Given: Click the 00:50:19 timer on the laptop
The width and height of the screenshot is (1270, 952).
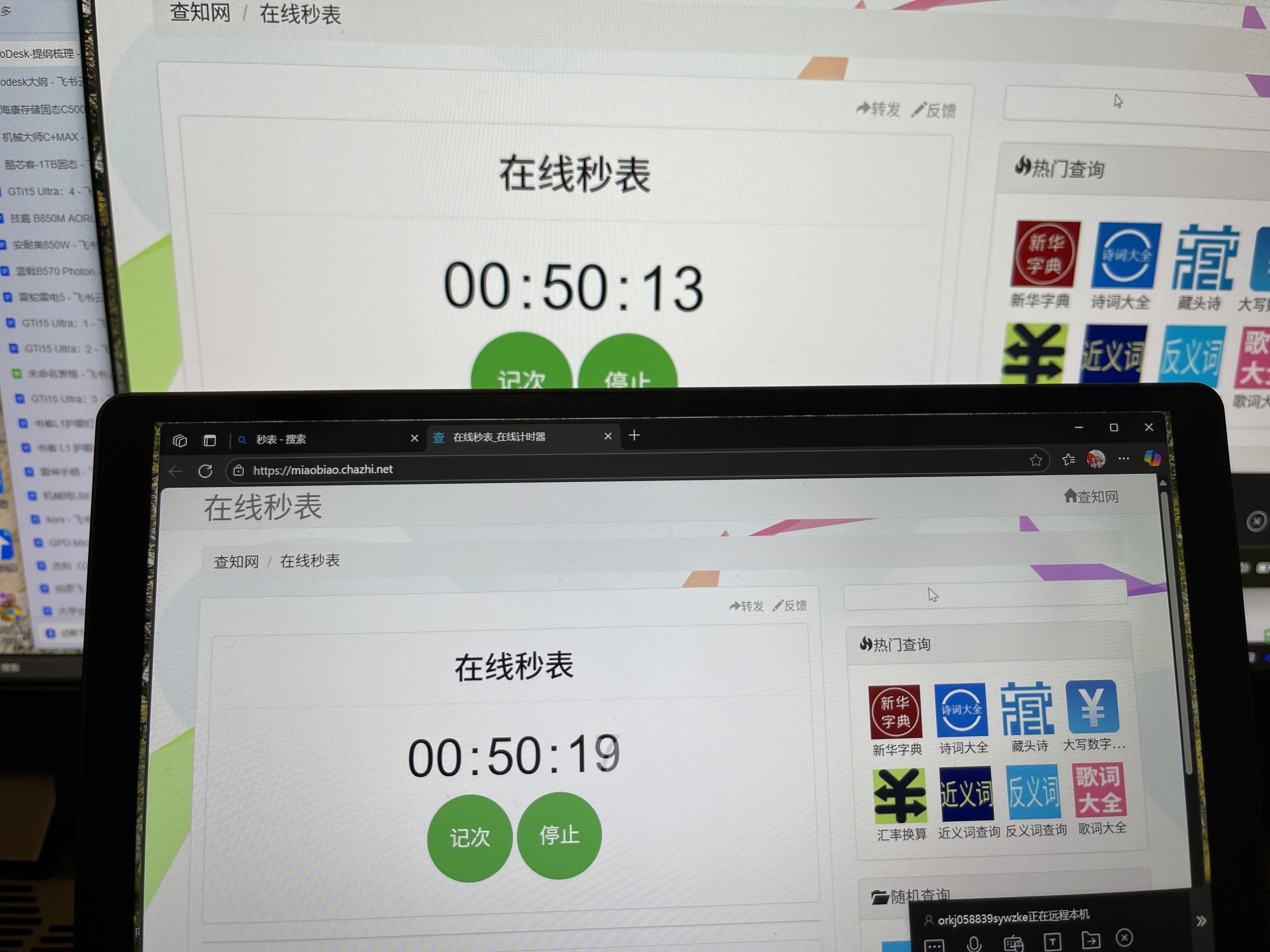Looking at the screenshot, I should 514,756.
